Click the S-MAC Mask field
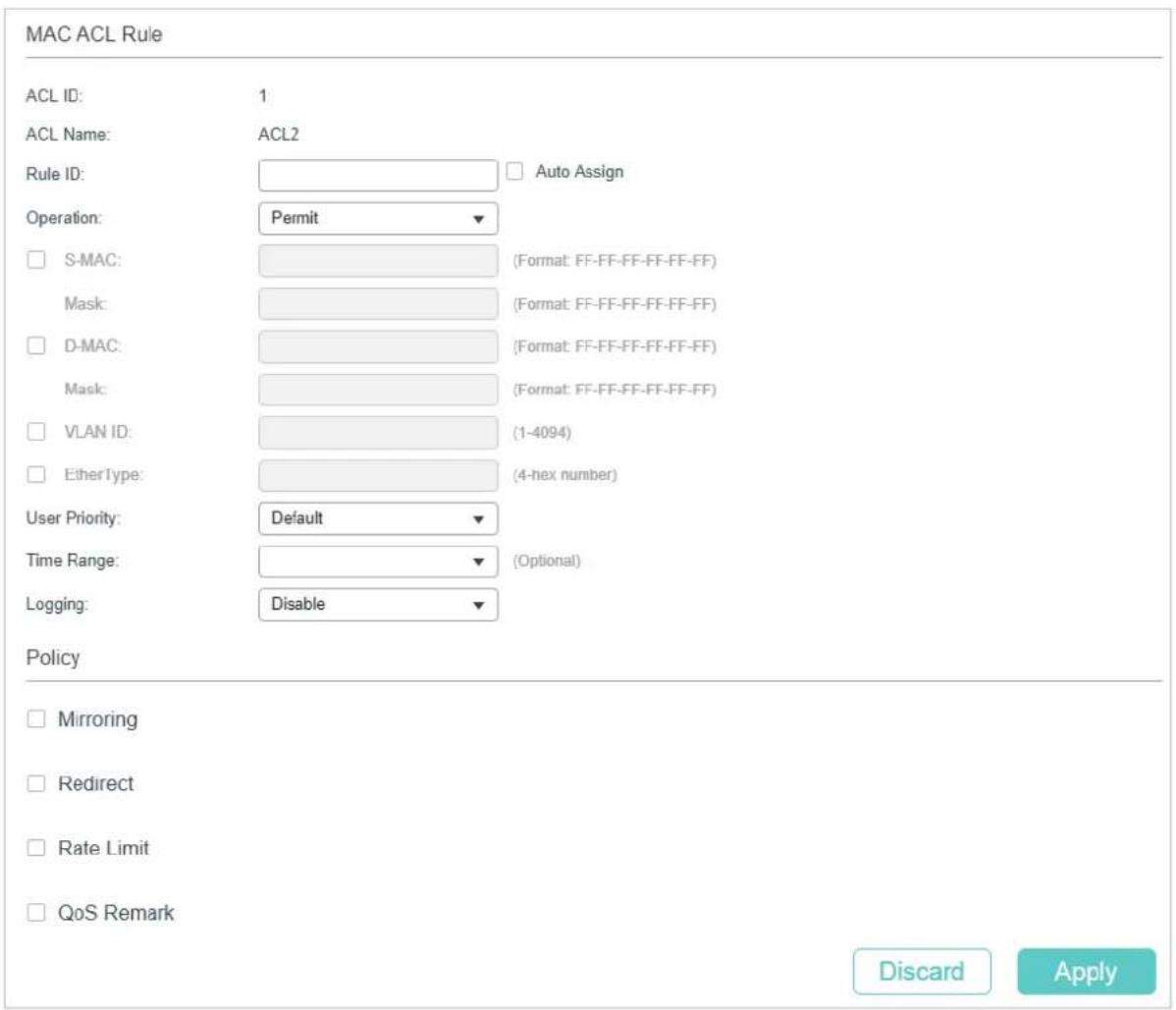Screen dimensions: 1176x1010 click(x=378, y=303)
